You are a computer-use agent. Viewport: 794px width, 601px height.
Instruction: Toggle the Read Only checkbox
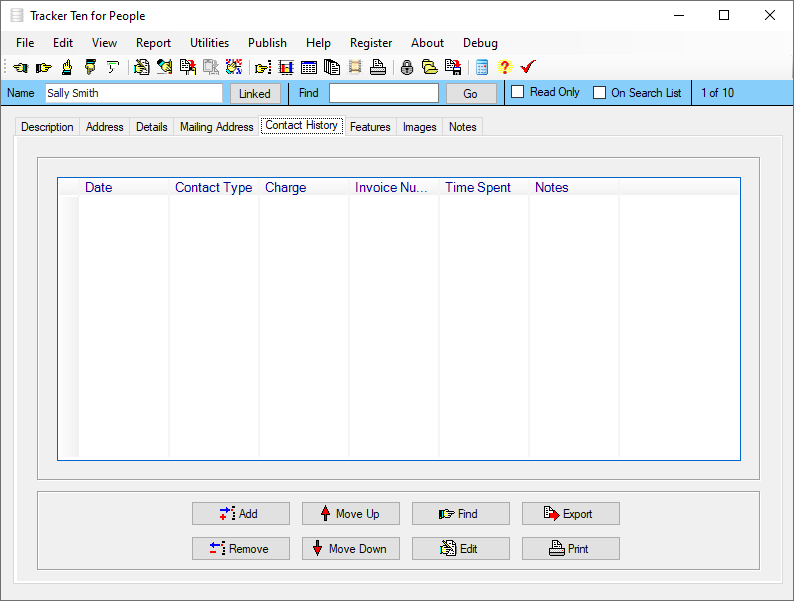(518, 92)
